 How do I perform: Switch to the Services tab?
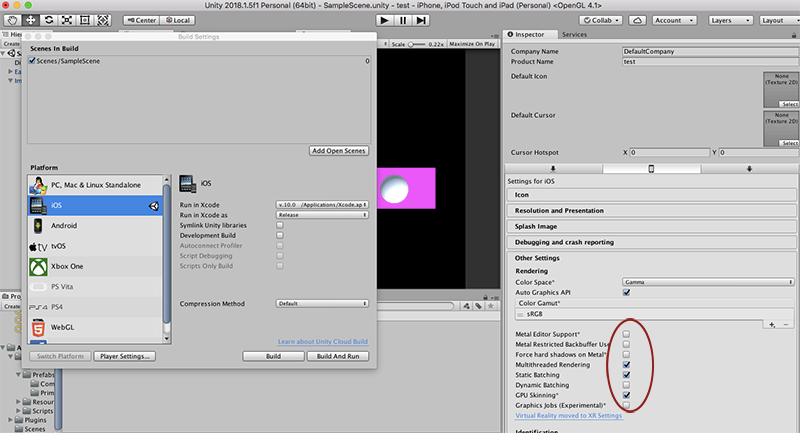point(574,35)
